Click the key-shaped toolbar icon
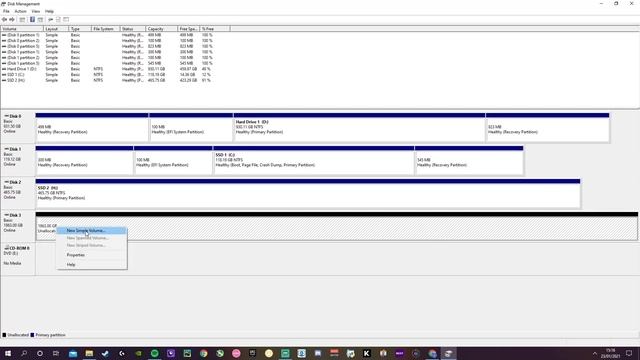Screen dimensions: 640x360 pos(51,20)
